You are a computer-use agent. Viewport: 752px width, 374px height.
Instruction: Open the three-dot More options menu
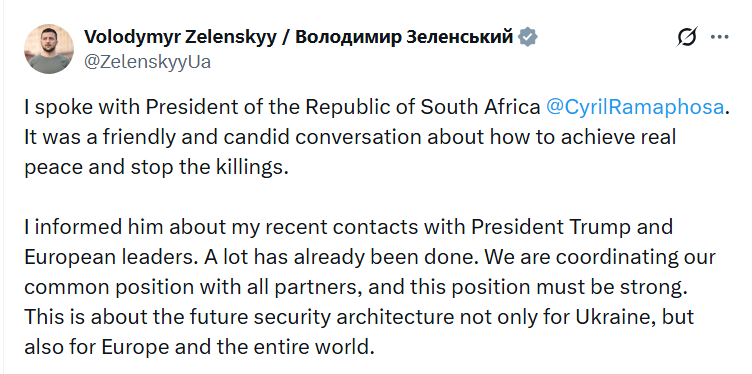pos(719,37)
